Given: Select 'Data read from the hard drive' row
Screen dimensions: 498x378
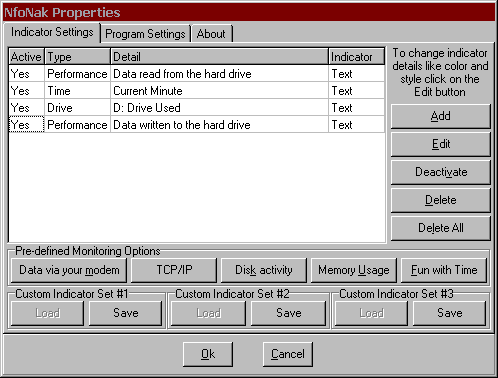Looking at the screenshot, I should pos(197,74).
